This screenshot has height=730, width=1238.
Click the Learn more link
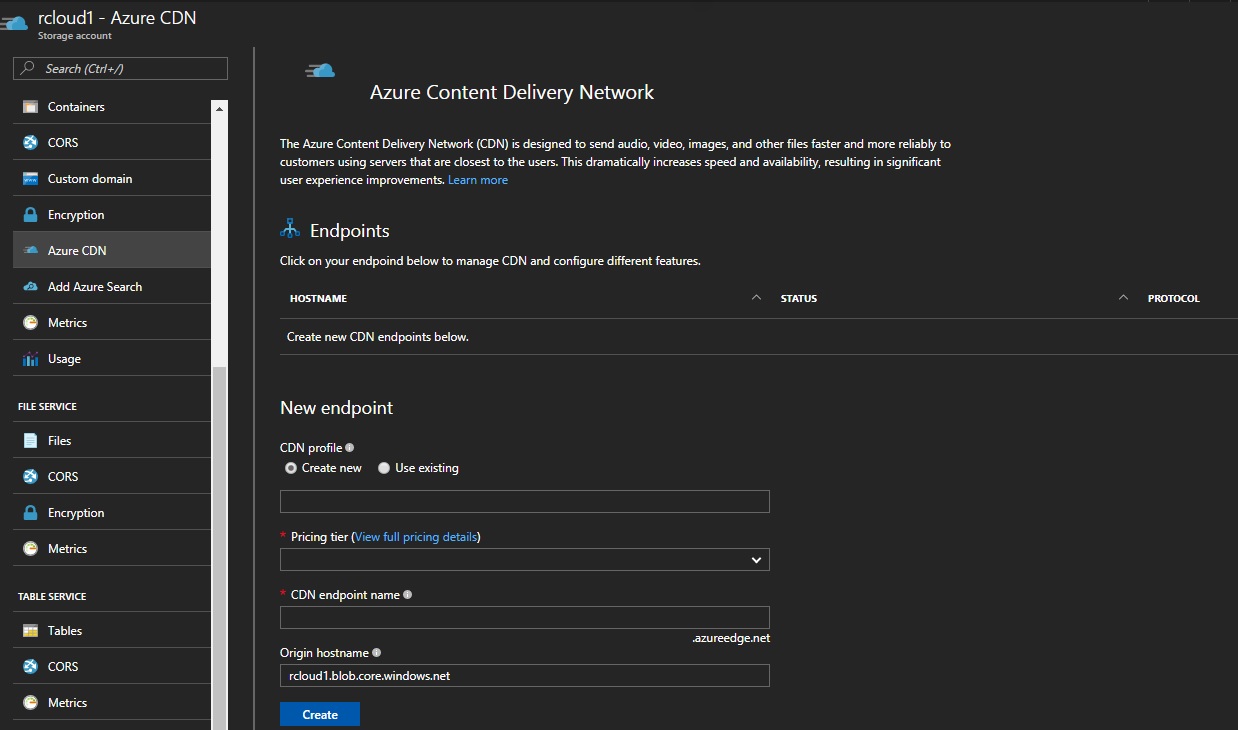click(x=478, y=180)
